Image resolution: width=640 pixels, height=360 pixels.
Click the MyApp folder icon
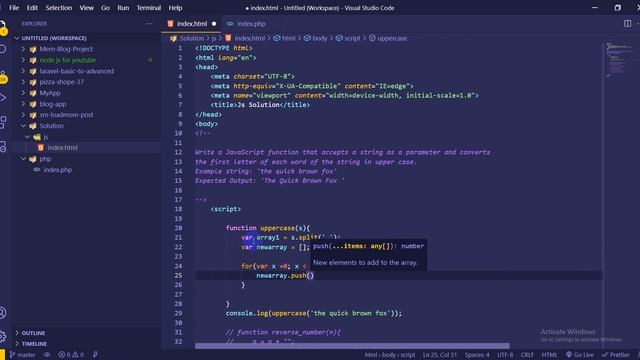33,93
